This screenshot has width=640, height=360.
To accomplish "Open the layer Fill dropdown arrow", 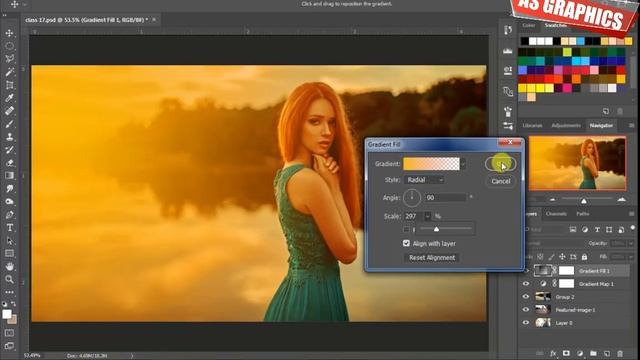I will click(631, 257).
